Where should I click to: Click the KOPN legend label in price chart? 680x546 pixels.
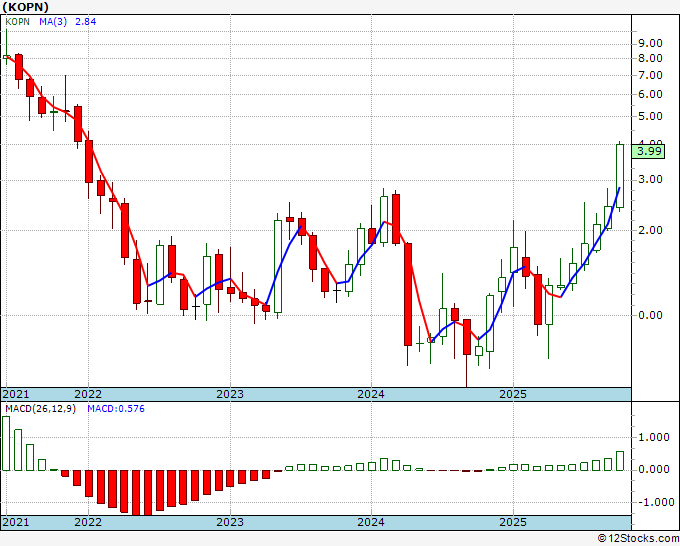click(17, 22)
